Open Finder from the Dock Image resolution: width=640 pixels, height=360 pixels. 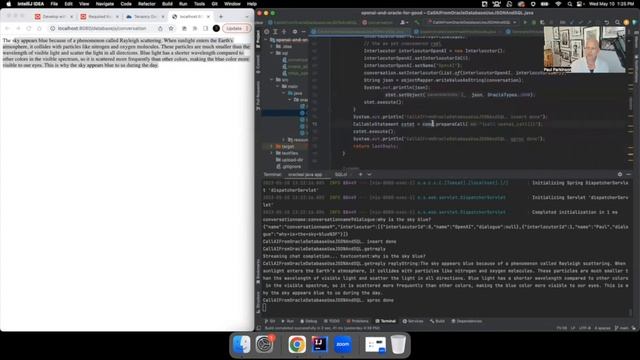(242, 345)
